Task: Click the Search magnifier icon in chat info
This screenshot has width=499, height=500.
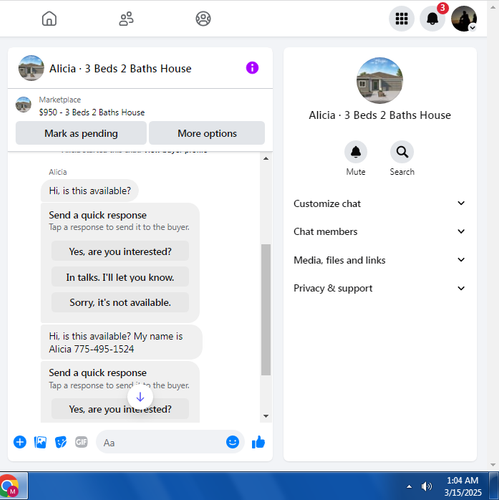Action: pos(402,152)
